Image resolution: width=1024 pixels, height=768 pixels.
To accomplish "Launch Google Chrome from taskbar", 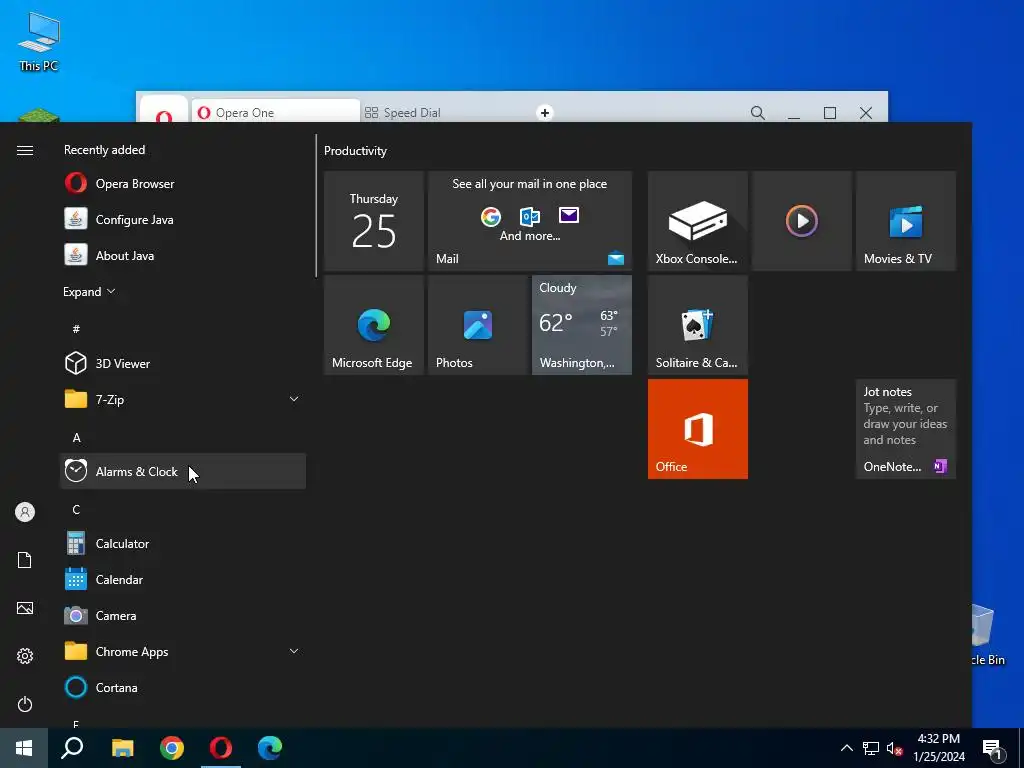I will (172, 748).
